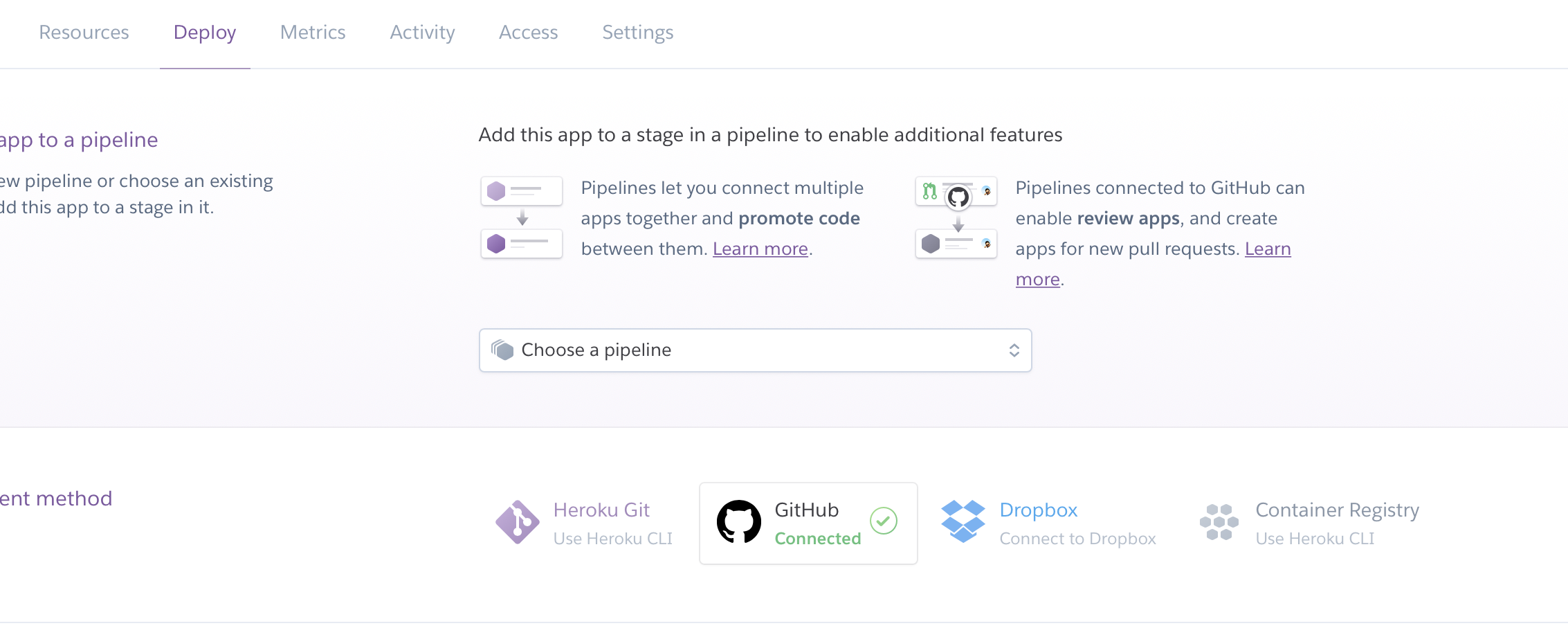Click the Dropbox logo icon

click(963, 521)
